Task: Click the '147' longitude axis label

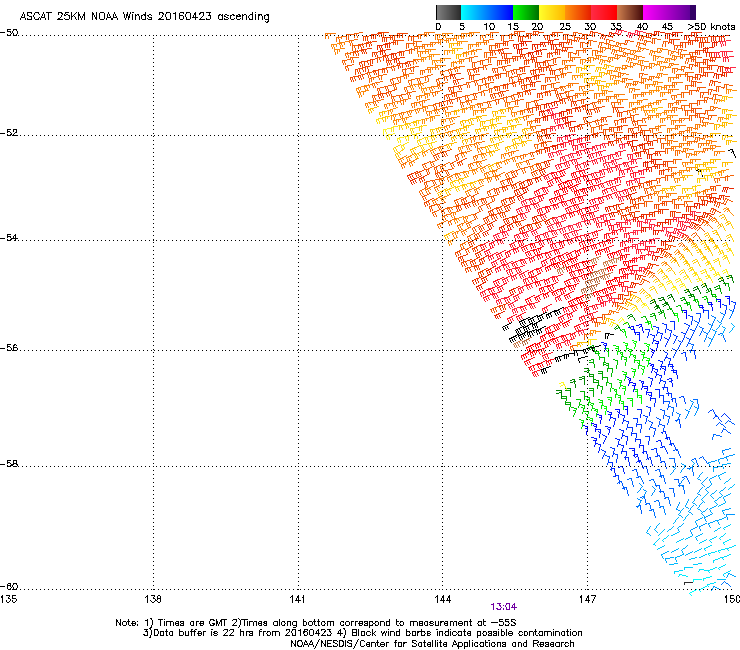Action: tap(588, 599)
